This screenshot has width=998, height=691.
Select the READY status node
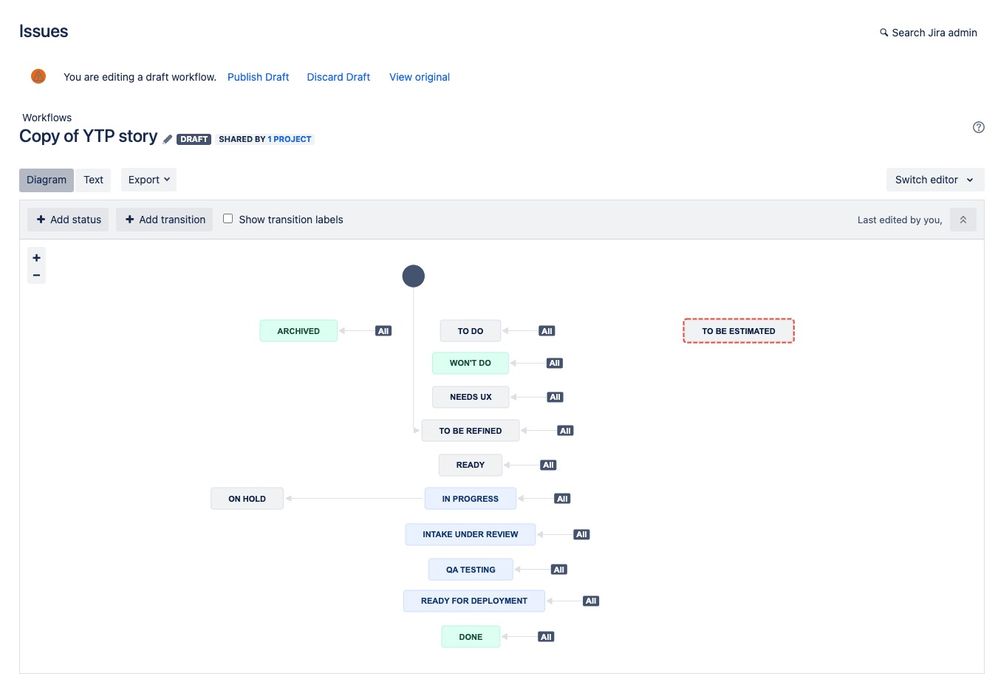pos(470,465)
